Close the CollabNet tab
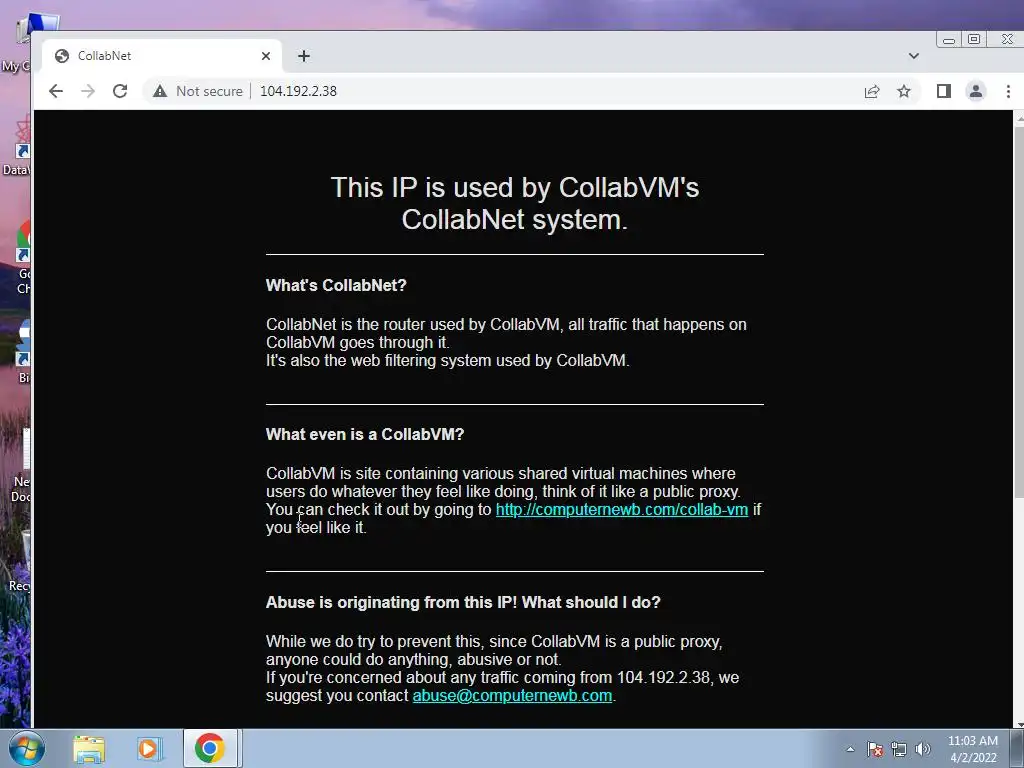This screenshot has height=768, width=1024. pyautogui.click(x=266, y=56)
